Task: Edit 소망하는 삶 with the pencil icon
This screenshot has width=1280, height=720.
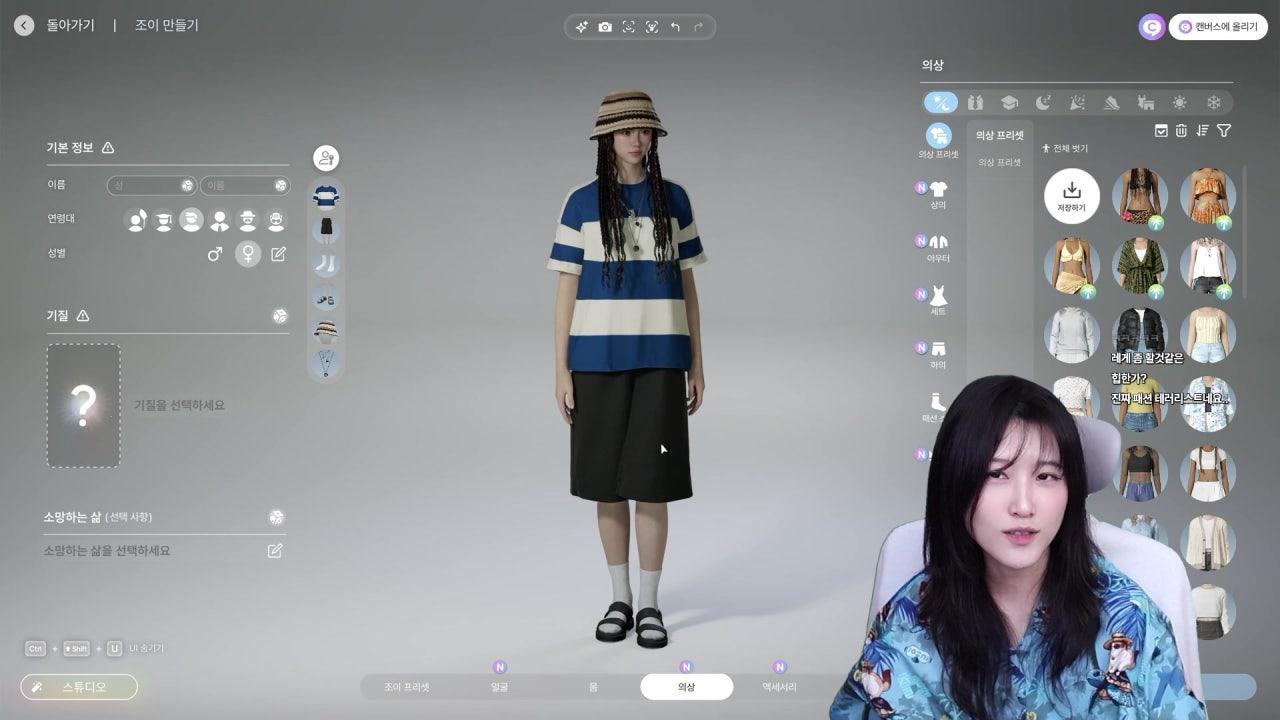Action: [x=275, y=551]
